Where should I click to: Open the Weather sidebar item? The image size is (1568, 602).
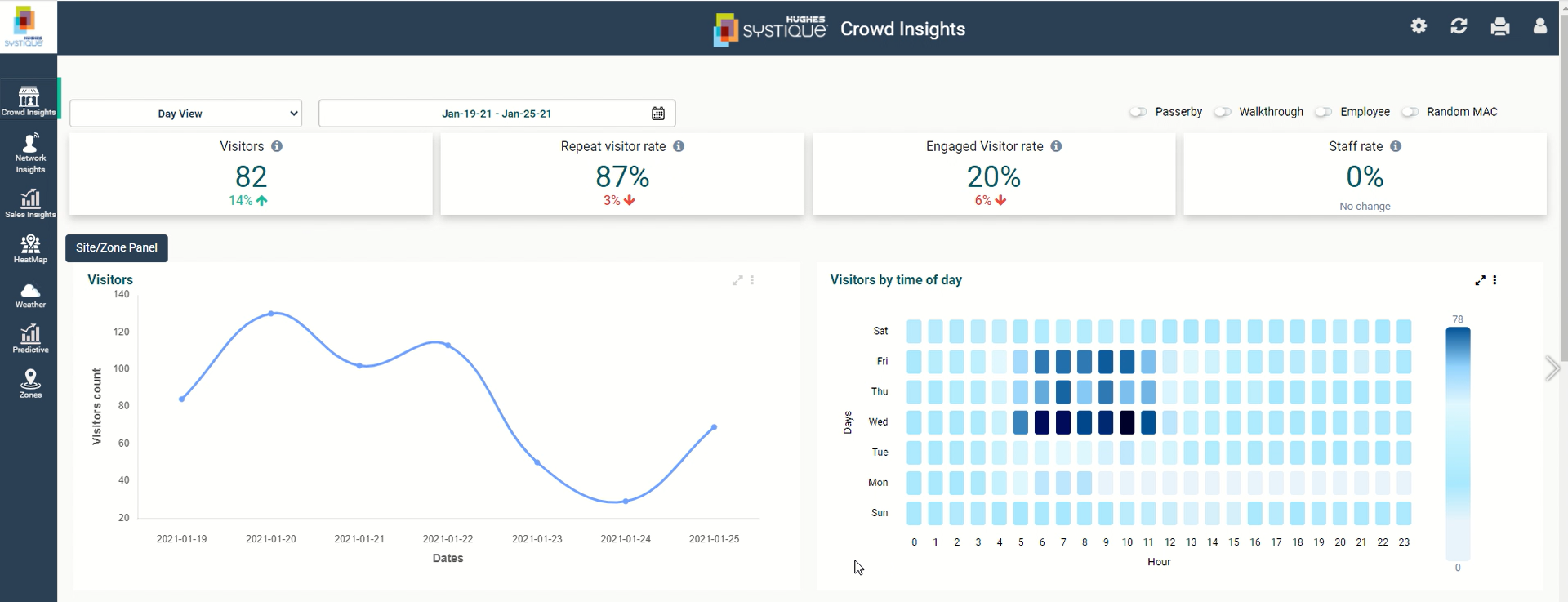[x=29, y=295]
